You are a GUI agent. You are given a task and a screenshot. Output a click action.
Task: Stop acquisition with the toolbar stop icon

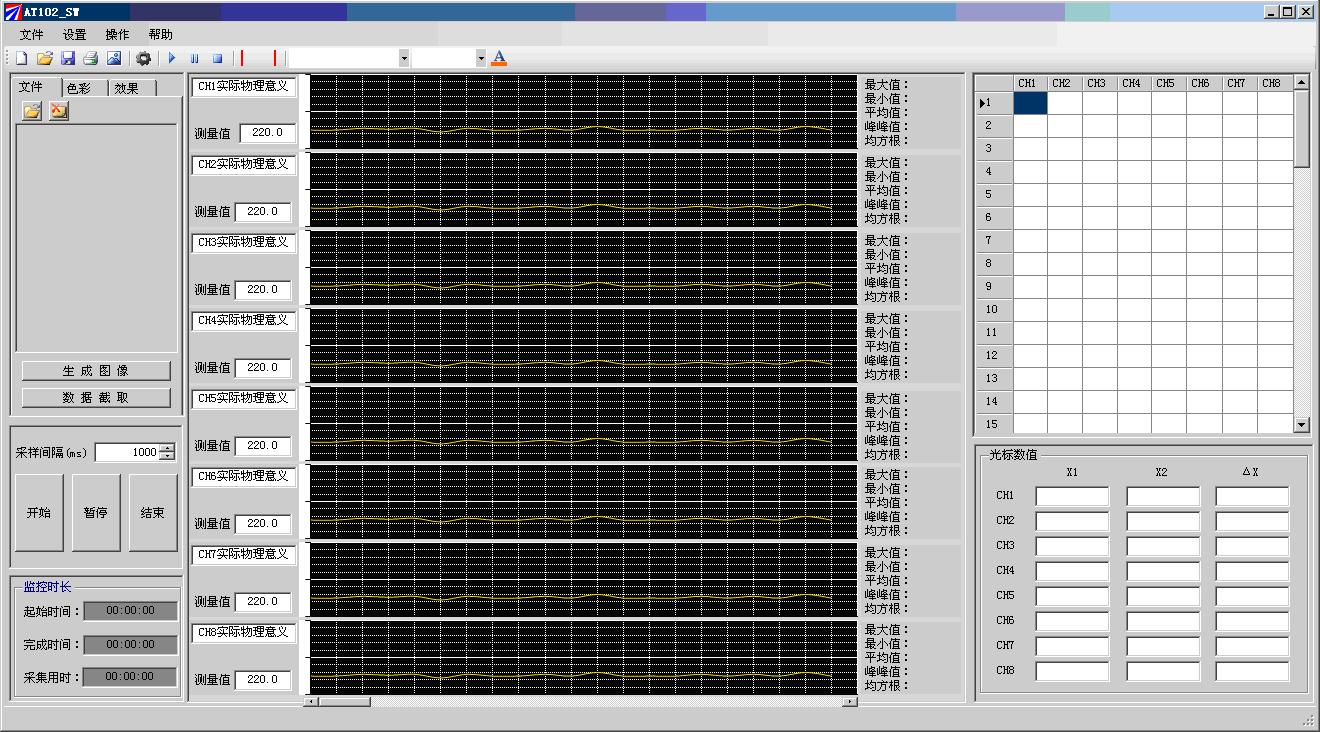218,59
